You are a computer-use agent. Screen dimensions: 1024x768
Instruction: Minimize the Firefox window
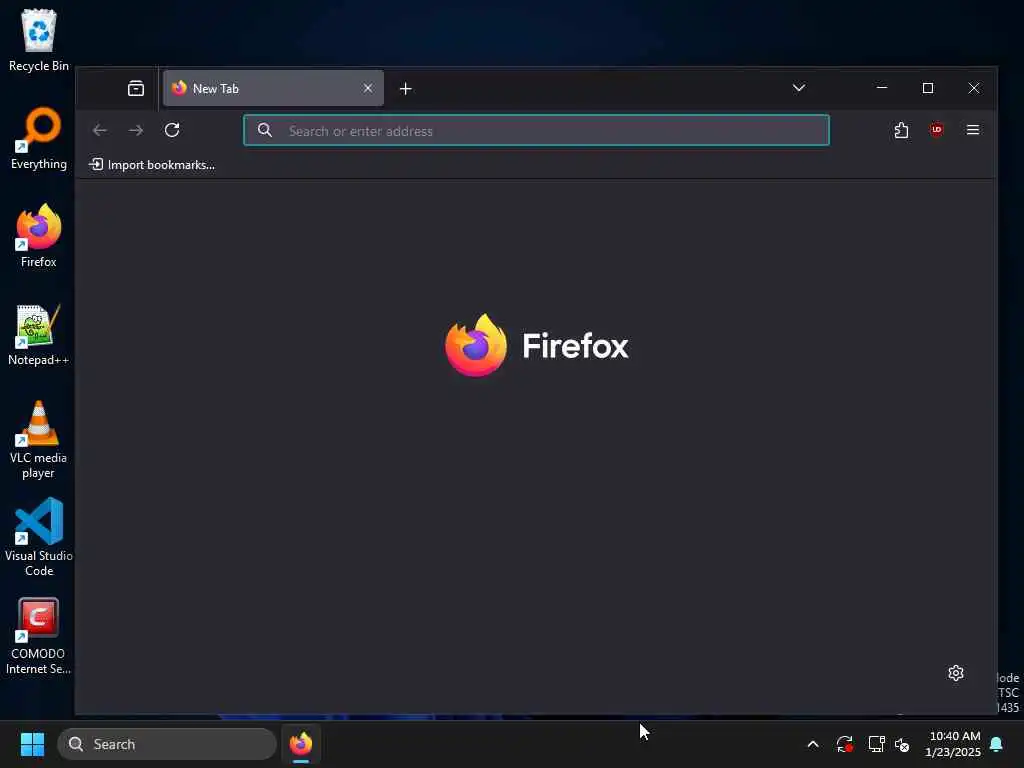882,88
